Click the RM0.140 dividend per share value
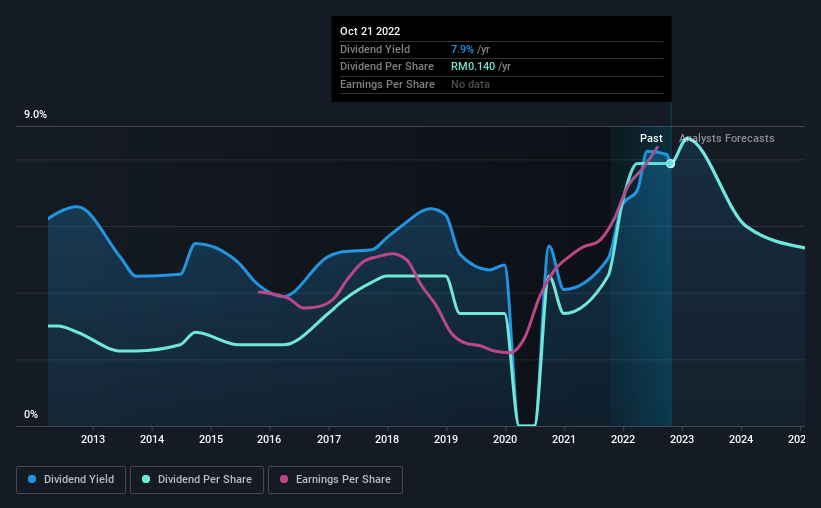 click(x=473, y=67)
